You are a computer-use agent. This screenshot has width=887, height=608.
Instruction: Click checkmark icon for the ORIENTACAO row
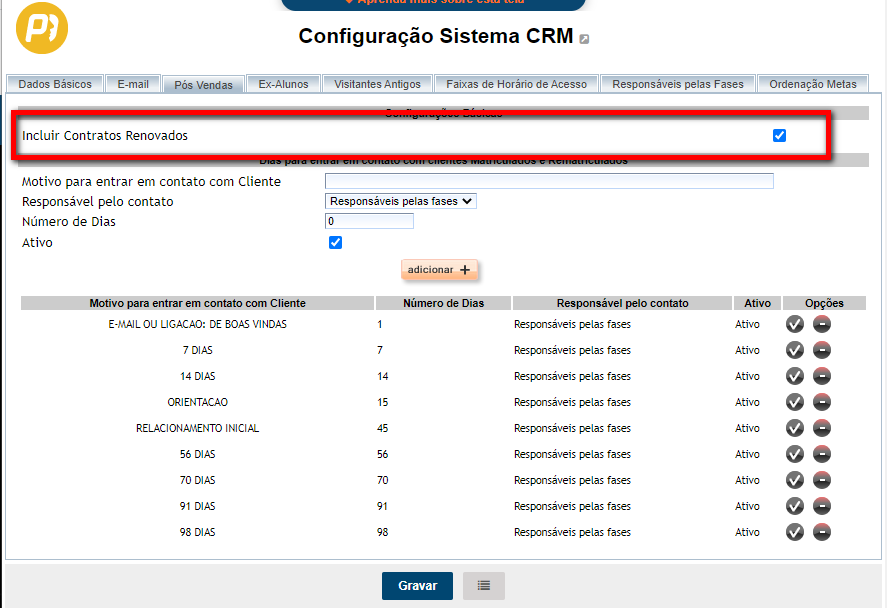[x=795, y=402]
